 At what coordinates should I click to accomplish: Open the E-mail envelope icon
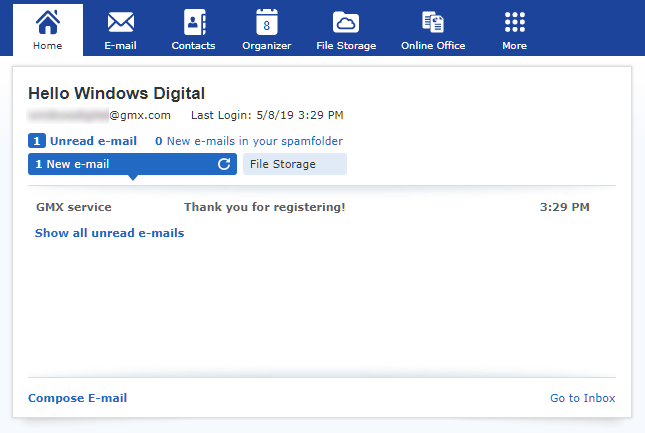click(x=121, y=22)
